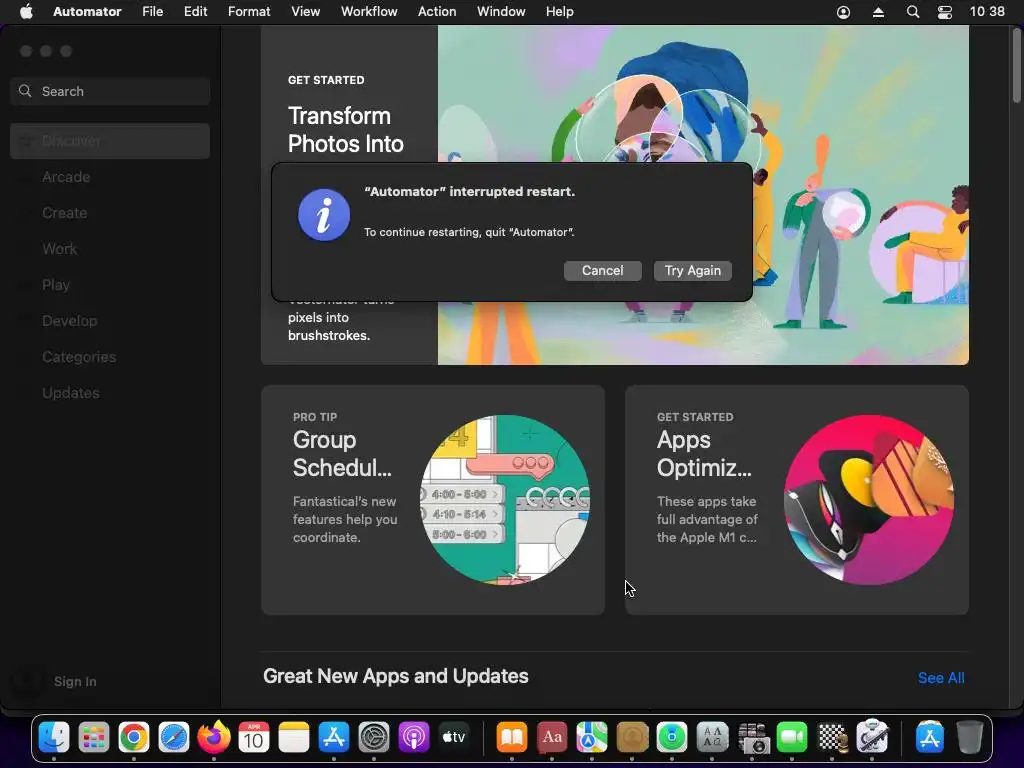The height and width of the screenshot is (768, 1024).
Task: Open the Window menu
Action: pos(501,12)
